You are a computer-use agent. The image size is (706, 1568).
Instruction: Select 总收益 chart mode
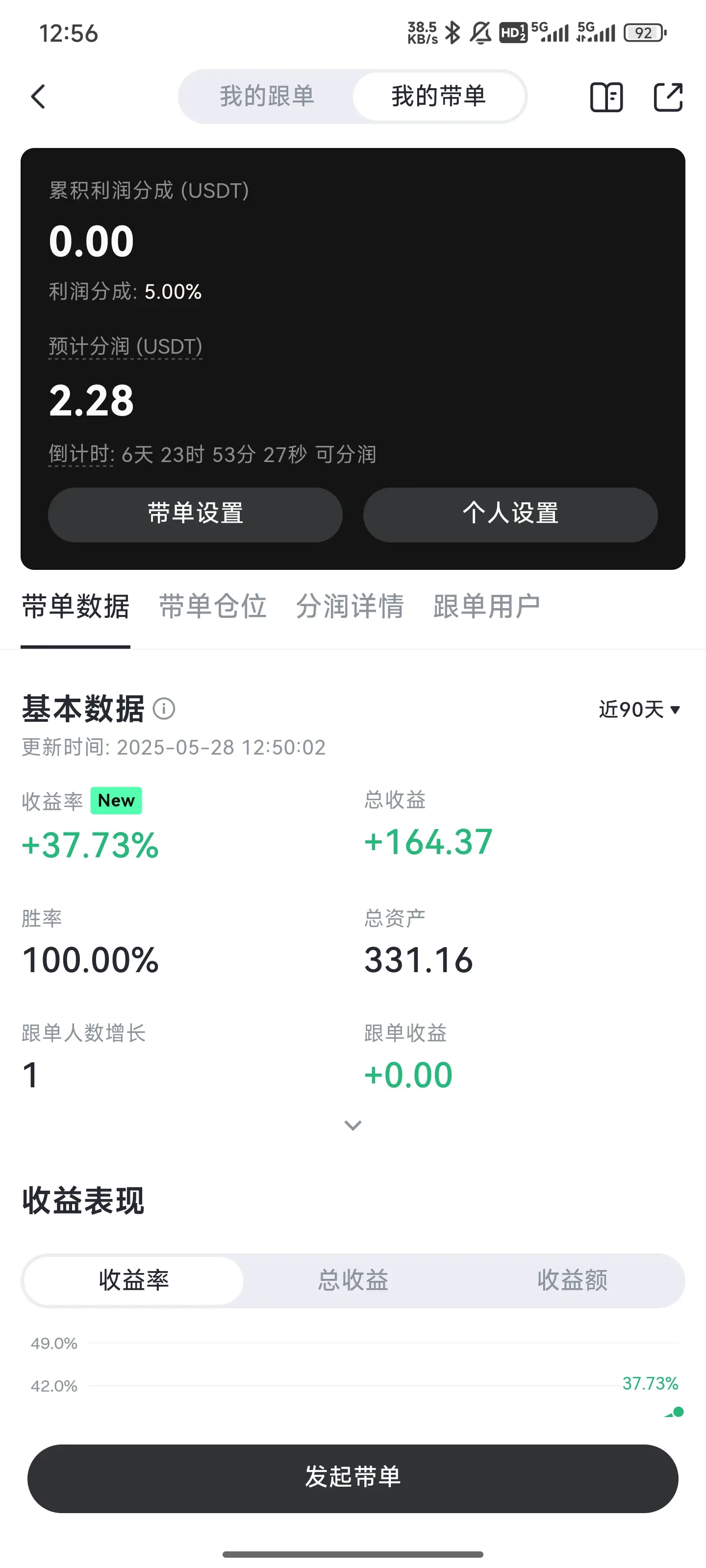click(353, 1280)
